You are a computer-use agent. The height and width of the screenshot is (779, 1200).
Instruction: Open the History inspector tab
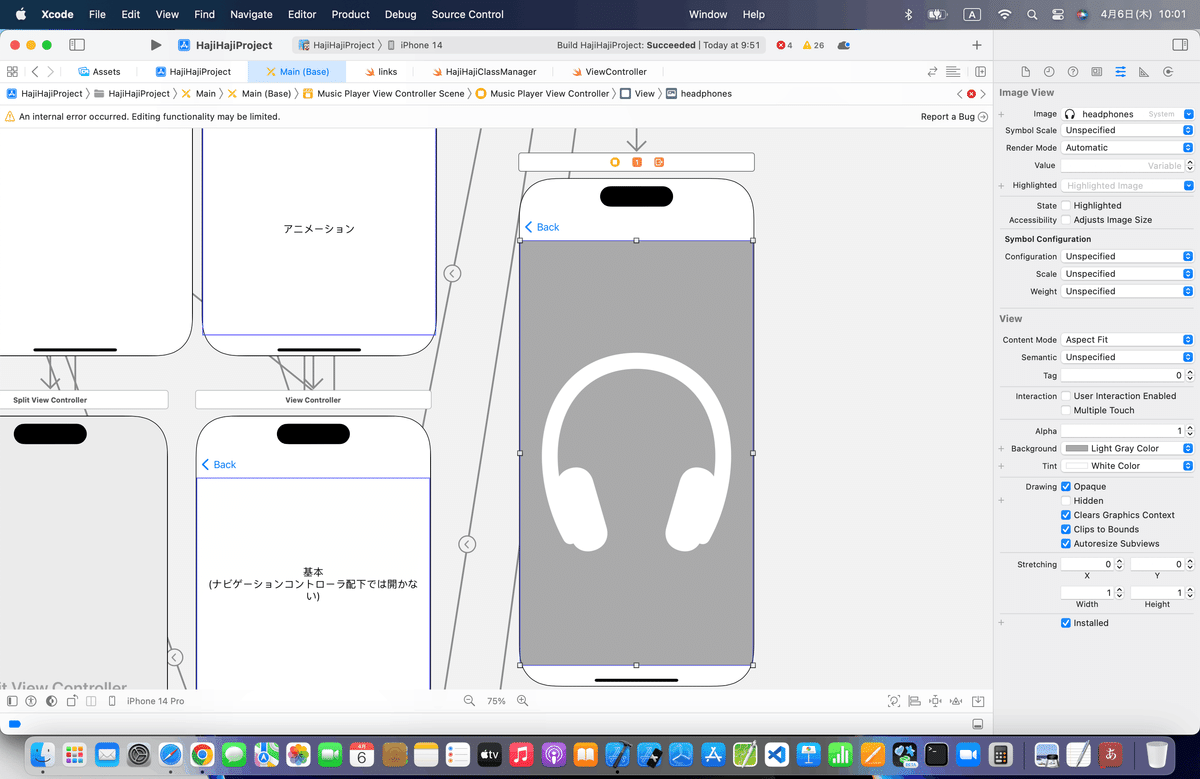(1049, 72)
